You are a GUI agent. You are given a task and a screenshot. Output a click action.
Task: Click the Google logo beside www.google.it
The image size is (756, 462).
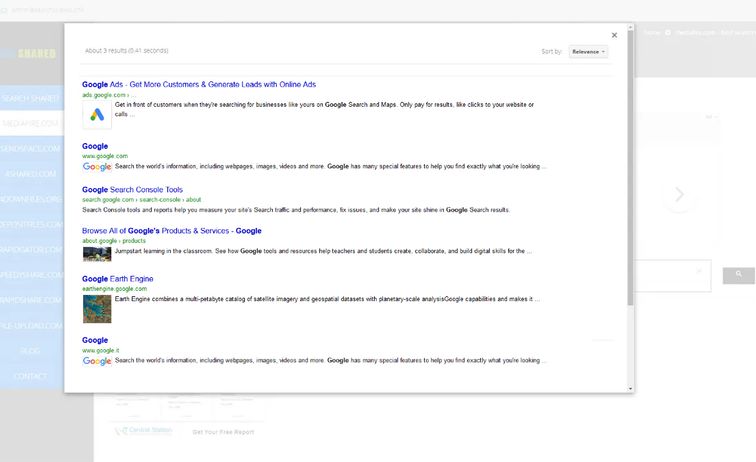97,361
